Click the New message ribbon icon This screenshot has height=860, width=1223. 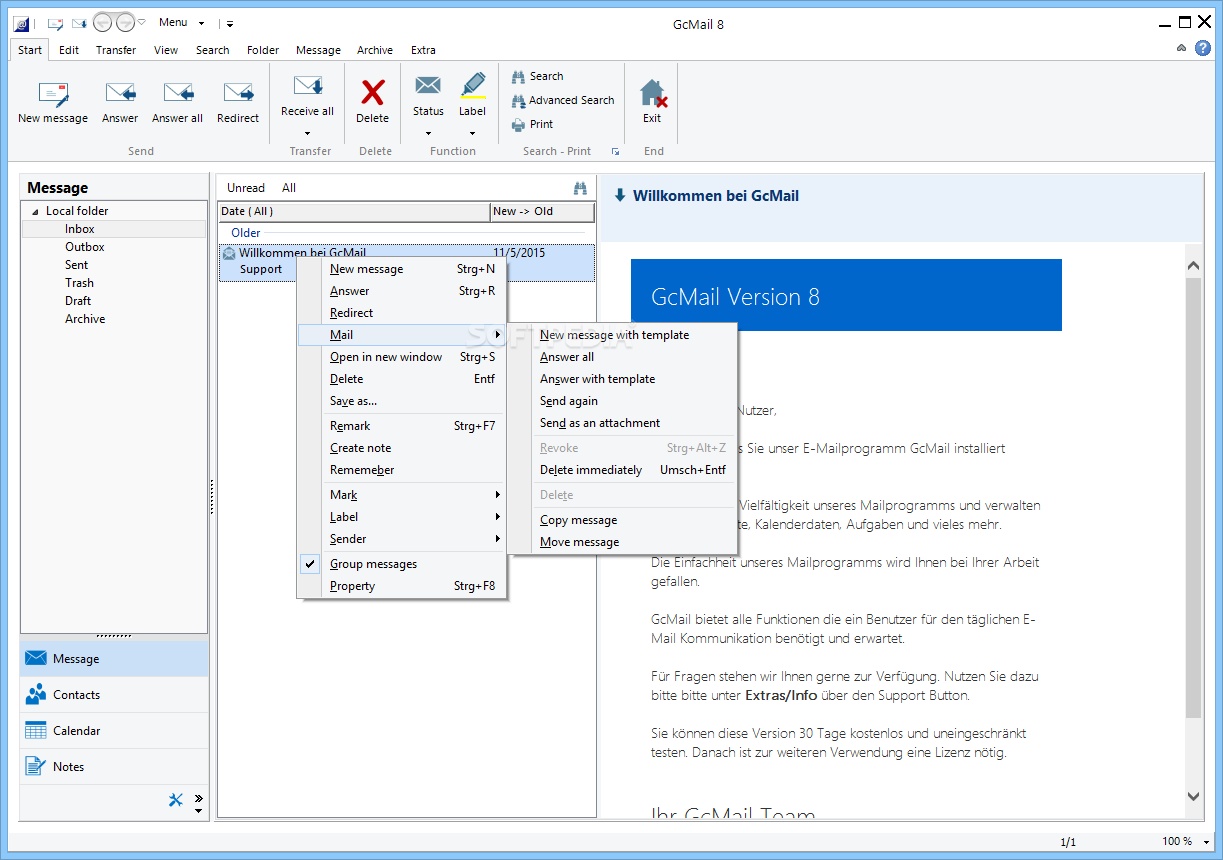coord(53,93)
